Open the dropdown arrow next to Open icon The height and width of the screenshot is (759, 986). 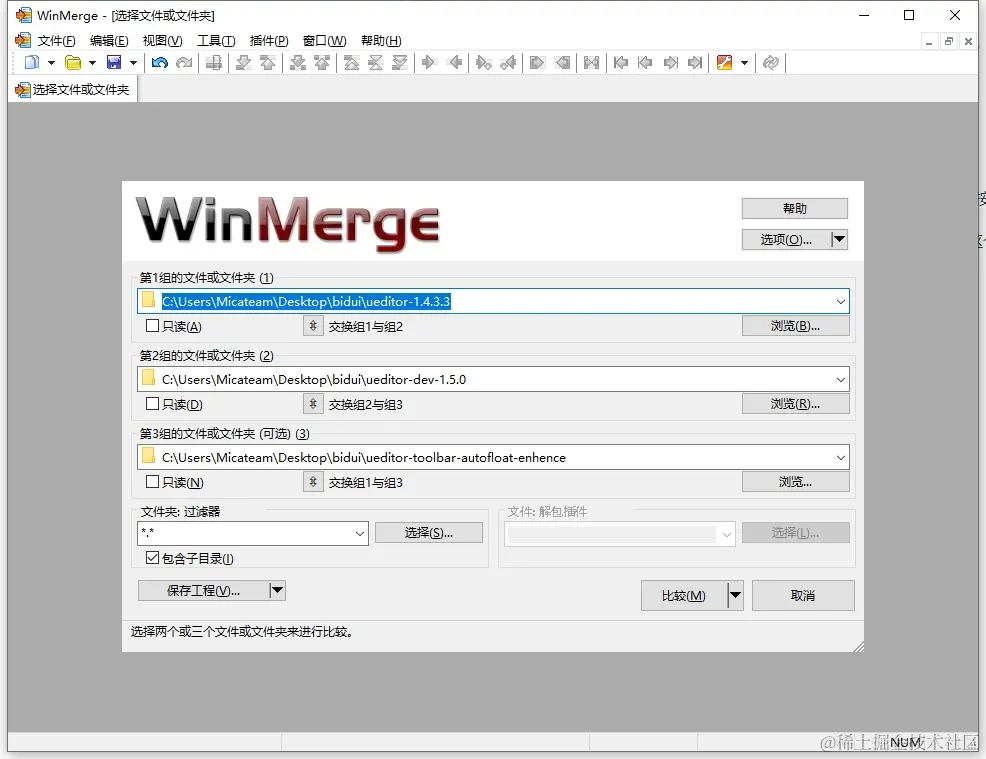pos(92,62)
